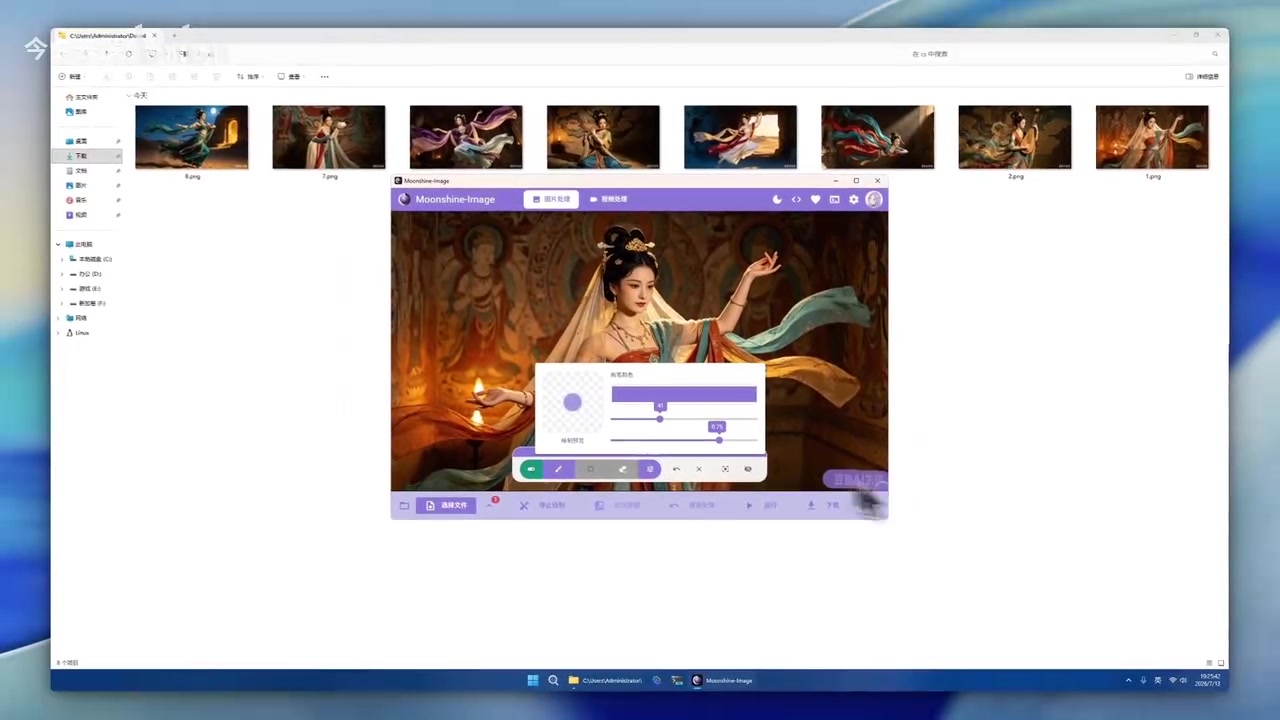The height and width of the screenshot is (720, 1280).
Task: Clear the mask with X icon
Action: coord(699,469)
